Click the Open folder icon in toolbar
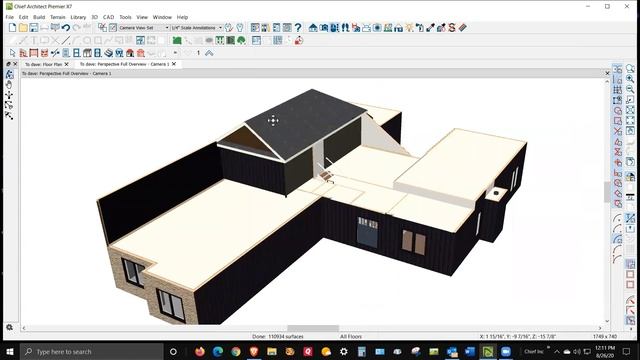 (23, 28)
